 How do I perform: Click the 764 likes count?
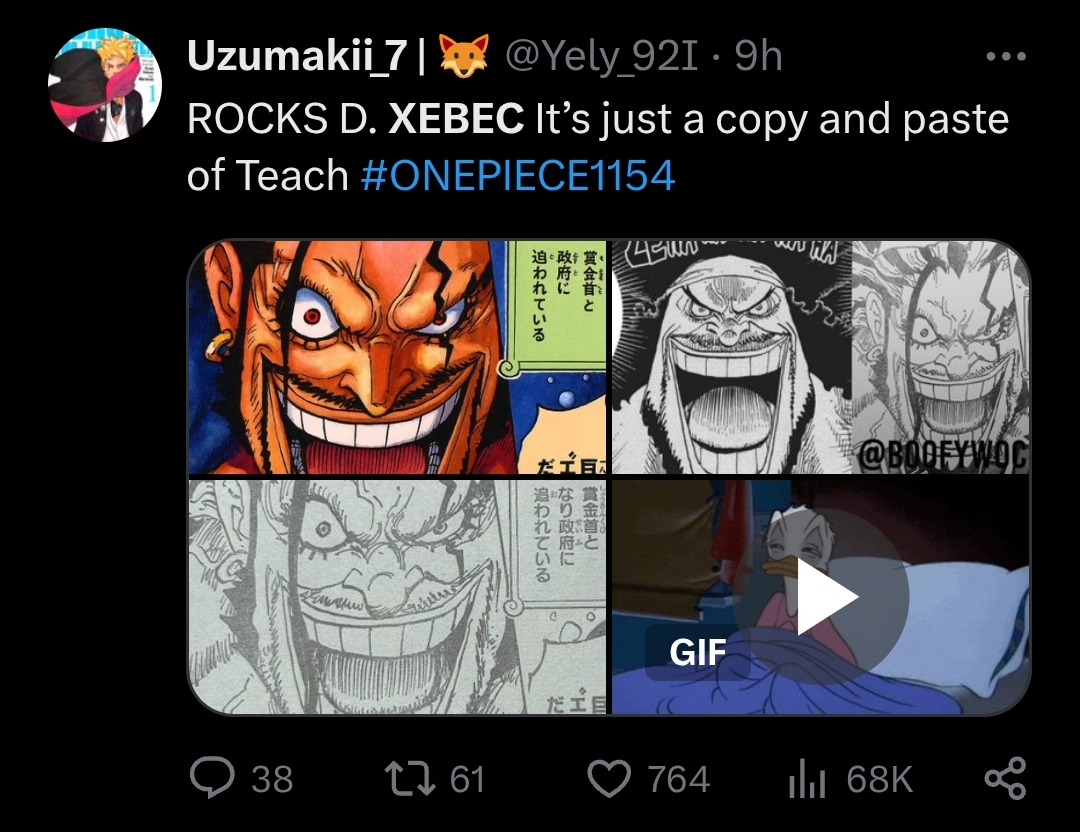click(x=678, y=780)
